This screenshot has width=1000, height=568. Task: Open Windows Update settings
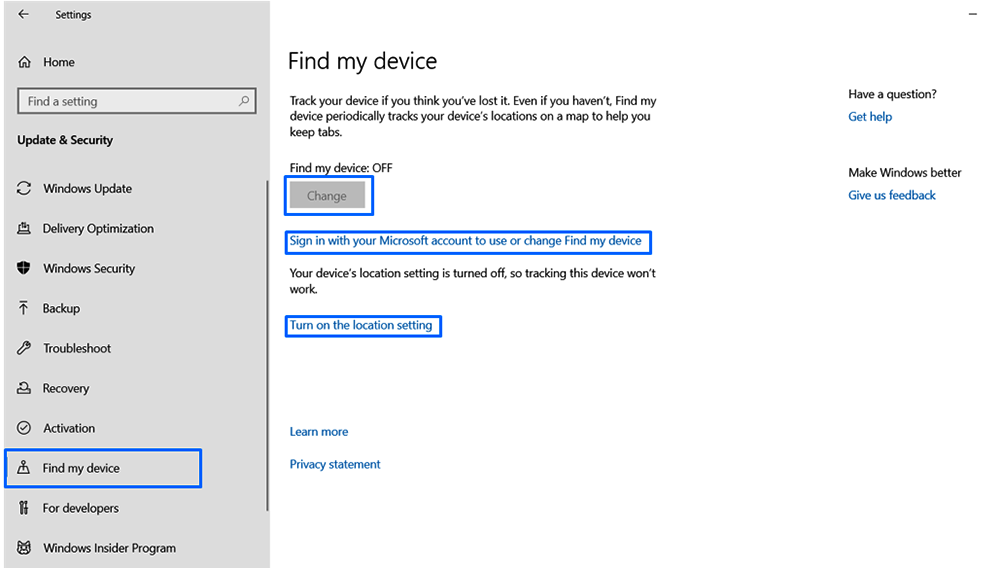coord(87,189)
